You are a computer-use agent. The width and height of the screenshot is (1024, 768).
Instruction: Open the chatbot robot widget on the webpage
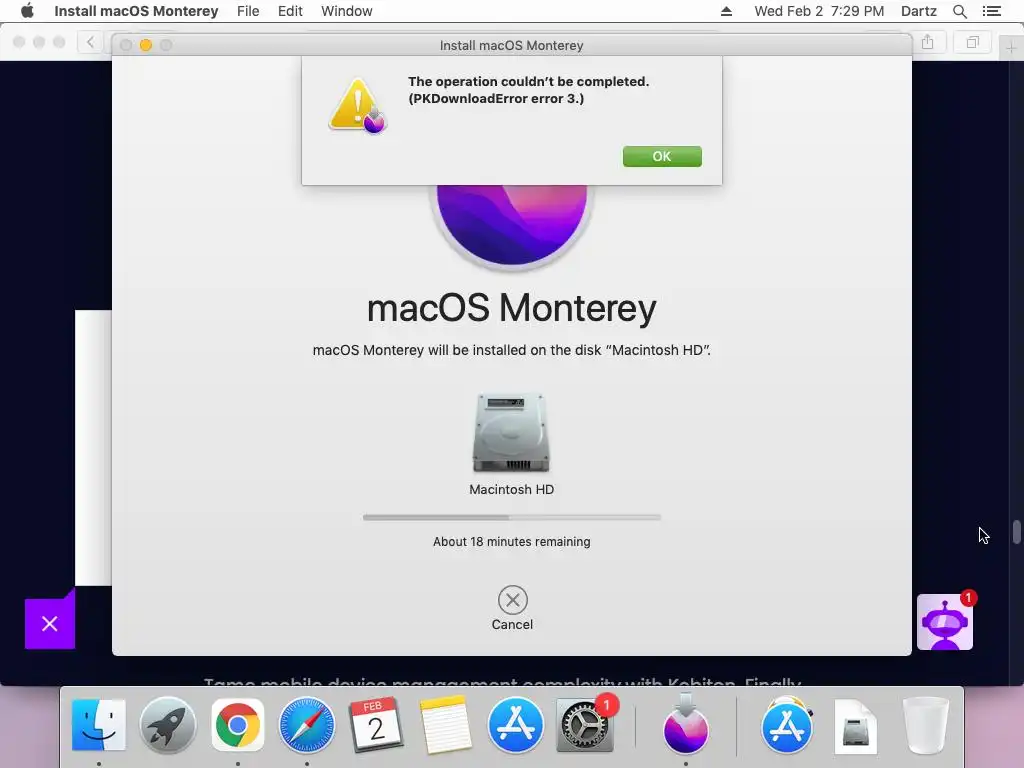[945, 622]
